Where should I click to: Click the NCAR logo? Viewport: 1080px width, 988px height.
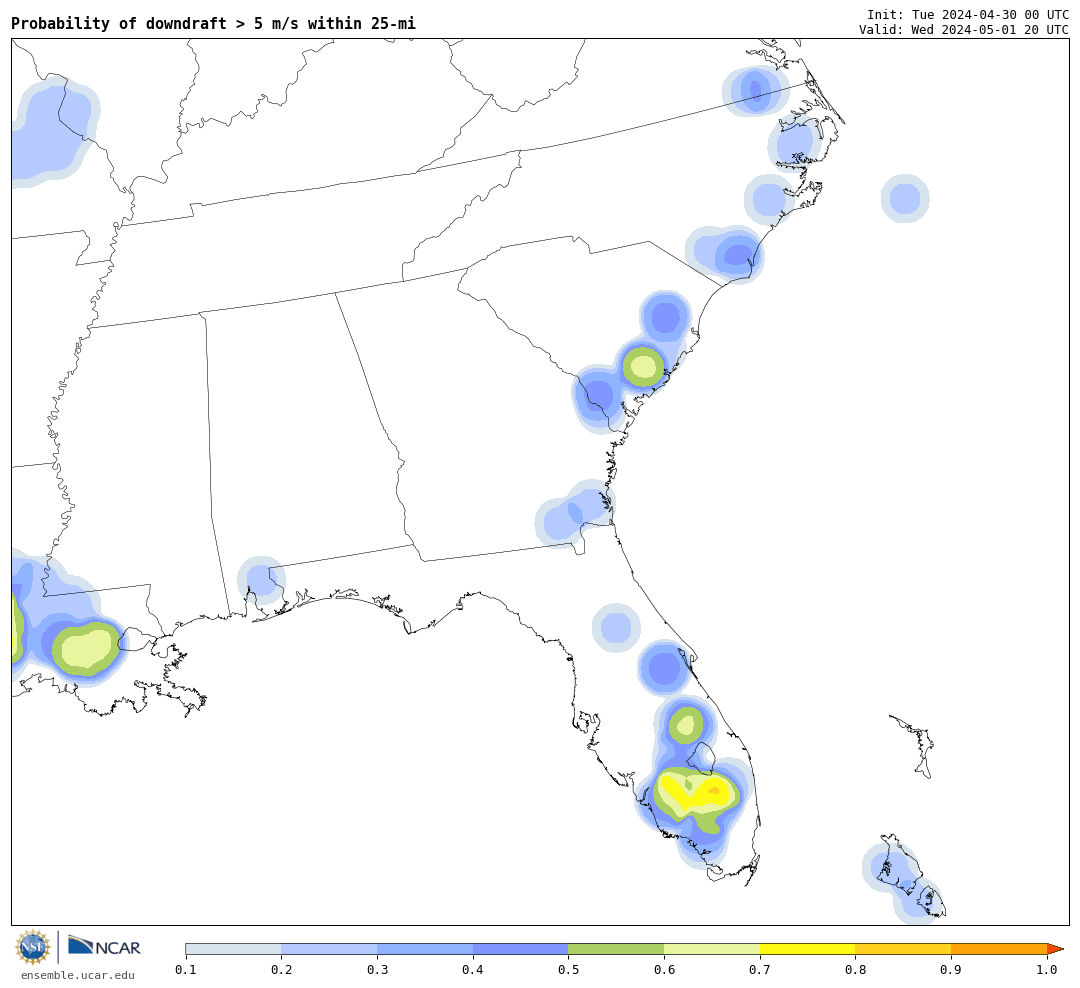coord(105,946)
